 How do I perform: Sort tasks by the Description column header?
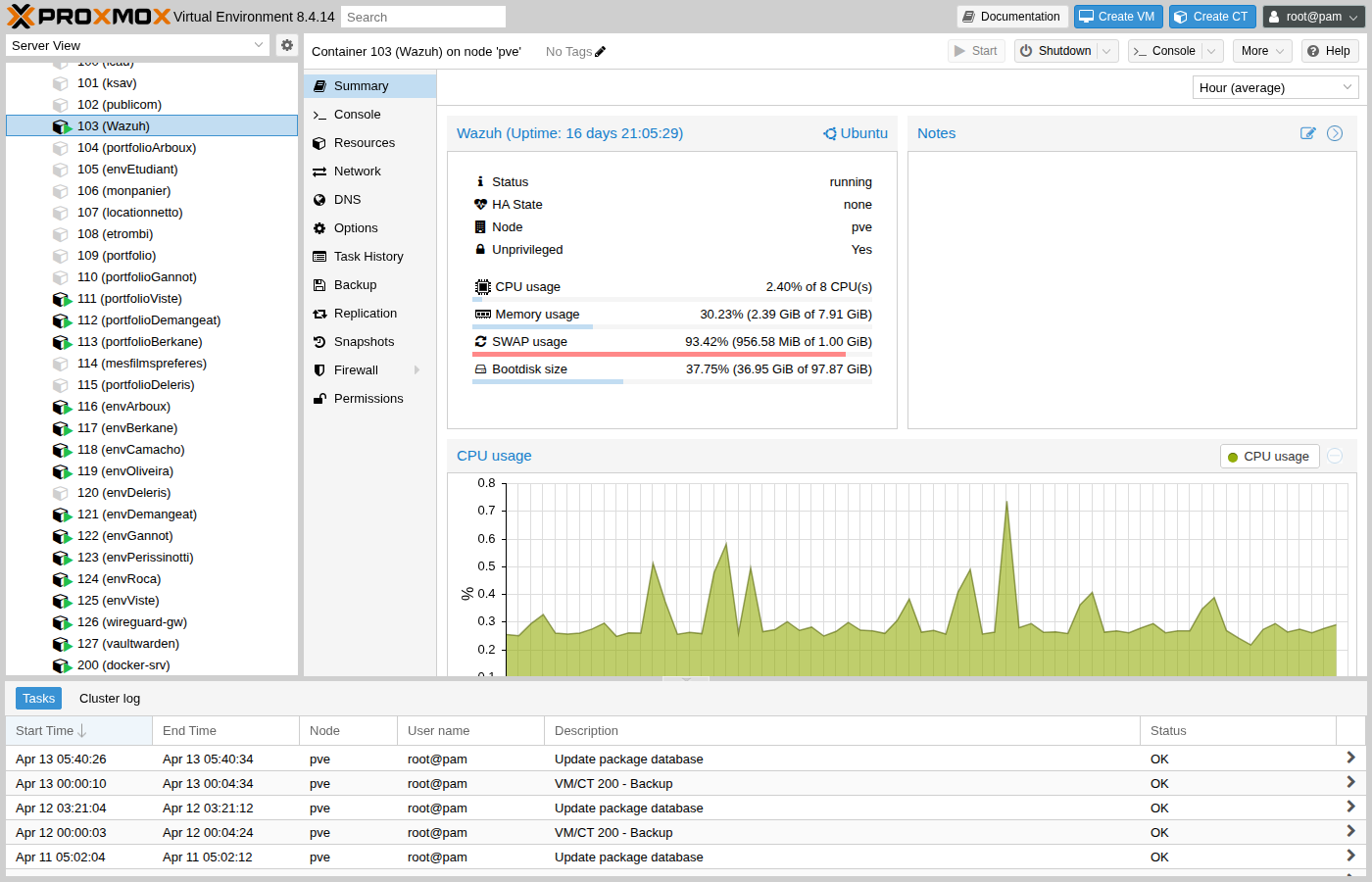click(x=842, y=731)
